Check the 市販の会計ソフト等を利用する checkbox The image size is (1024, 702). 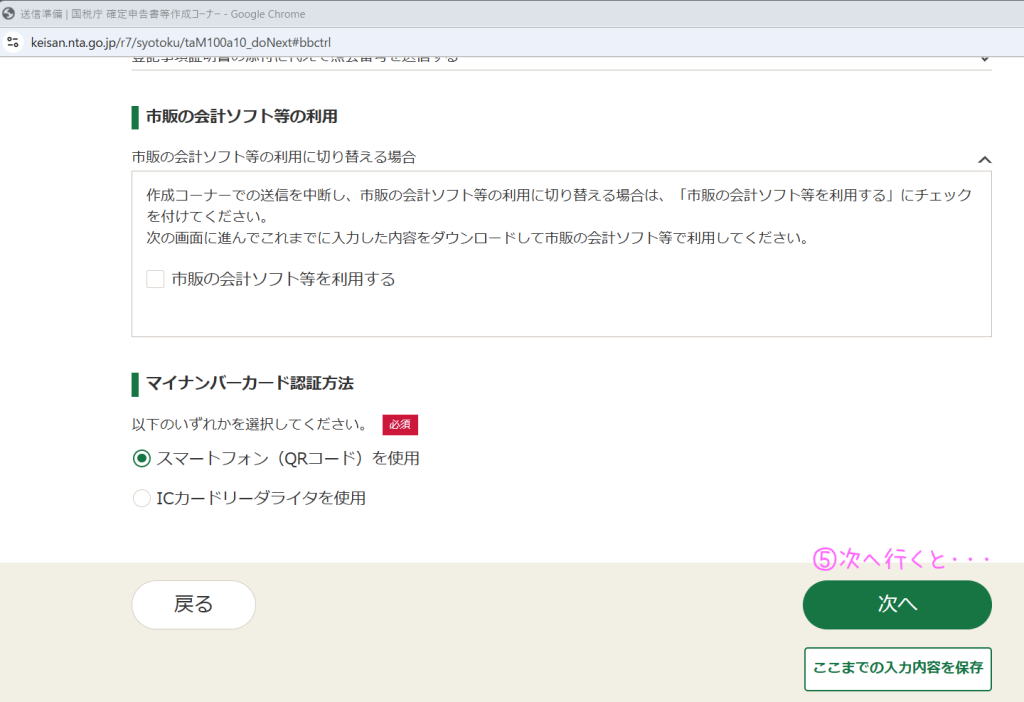pos(155,279)
